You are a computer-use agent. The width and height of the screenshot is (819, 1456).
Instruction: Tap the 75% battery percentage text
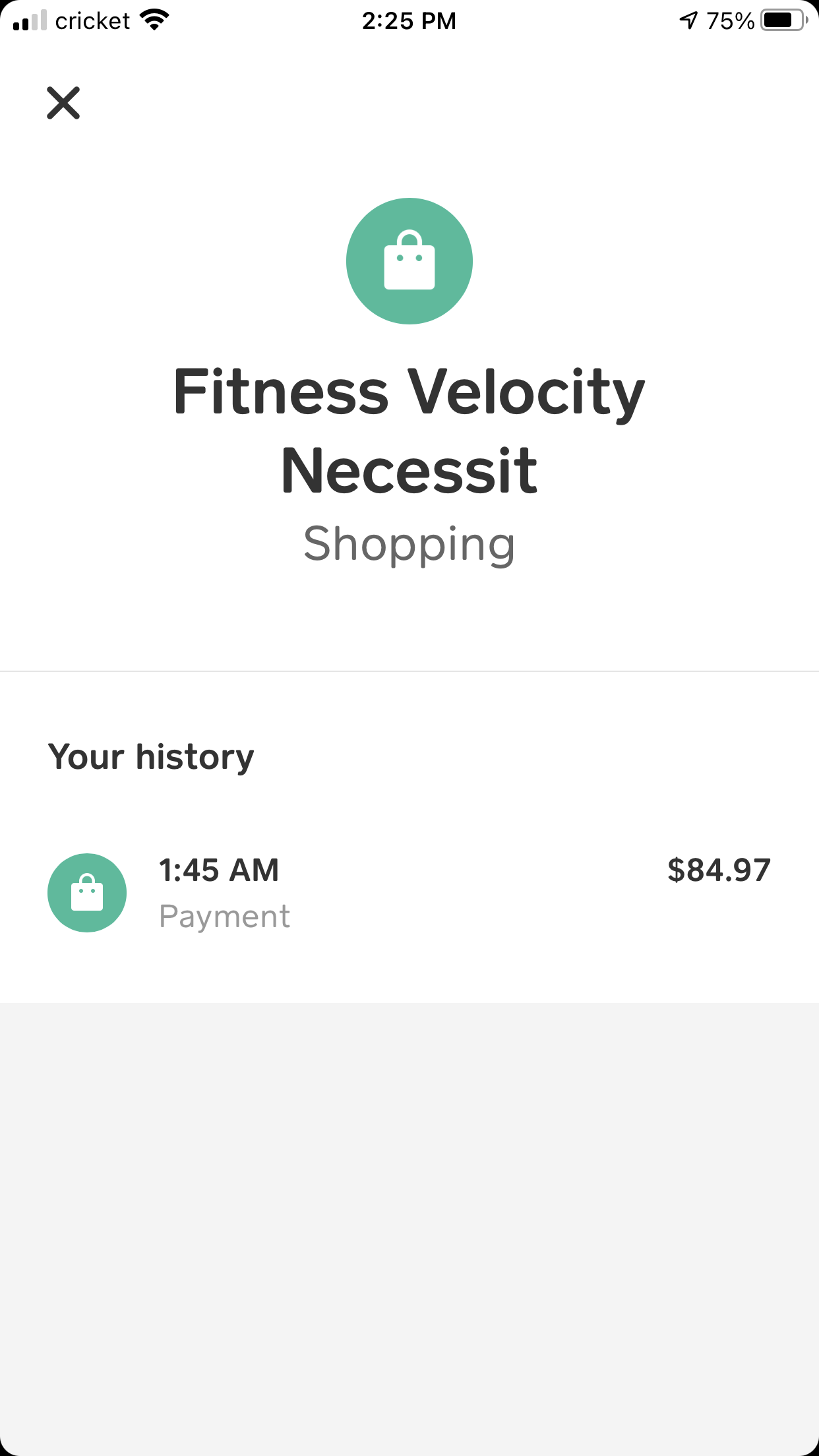(x=731, y=21)
